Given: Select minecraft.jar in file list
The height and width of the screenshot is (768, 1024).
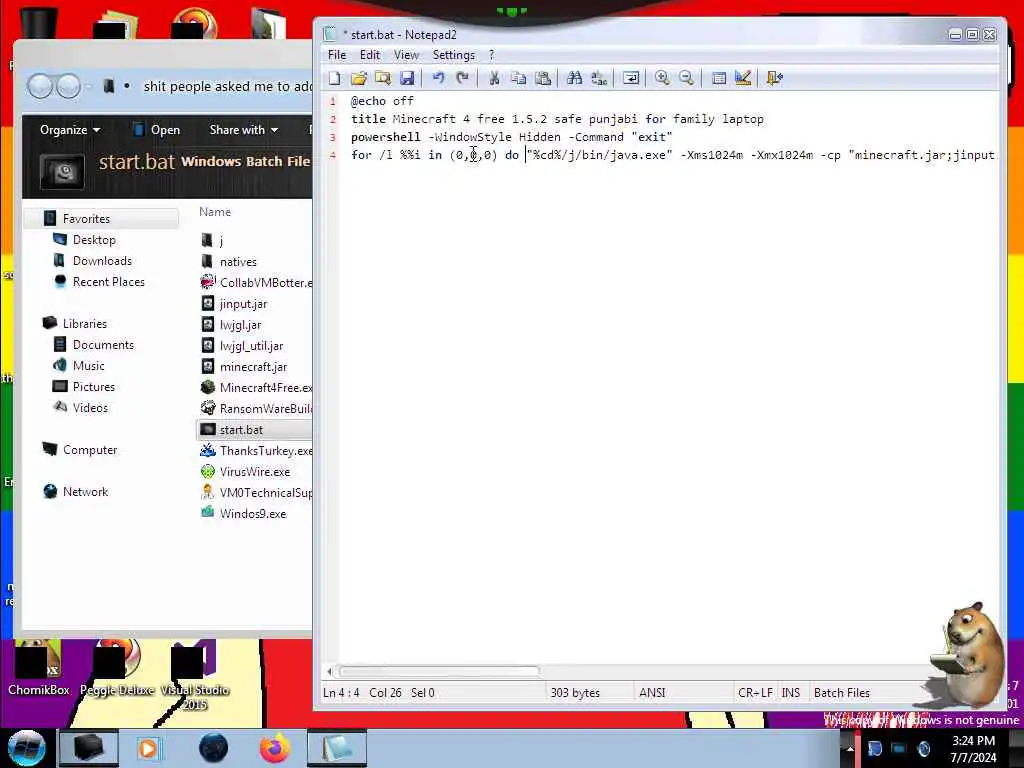Looking at the screenshot, I should (253, 366).
